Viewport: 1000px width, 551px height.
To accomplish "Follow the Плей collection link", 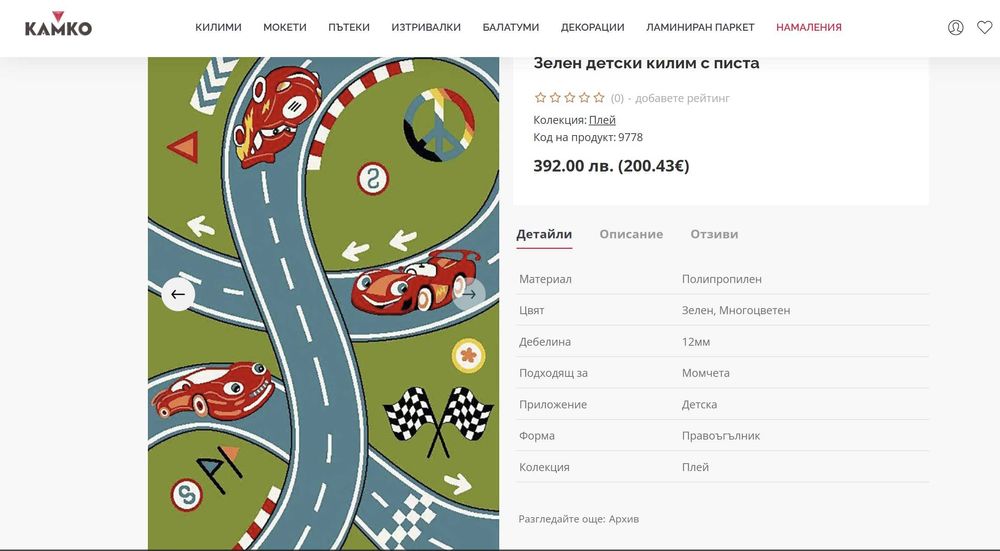I will point(602,120).
